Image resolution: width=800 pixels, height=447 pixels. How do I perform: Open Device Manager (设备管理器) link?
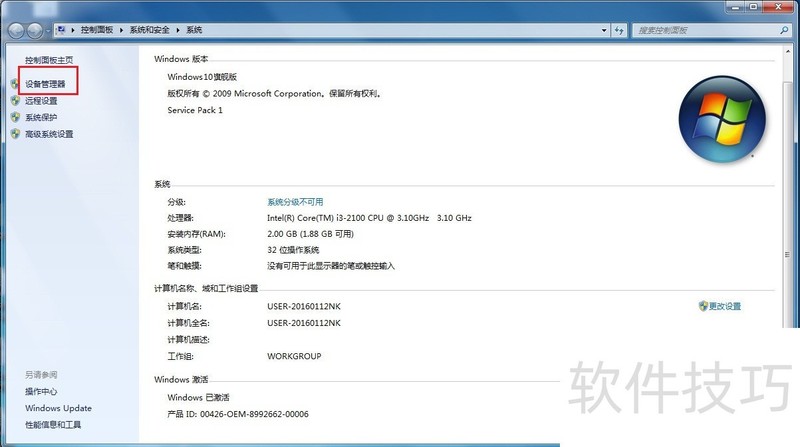45,84
